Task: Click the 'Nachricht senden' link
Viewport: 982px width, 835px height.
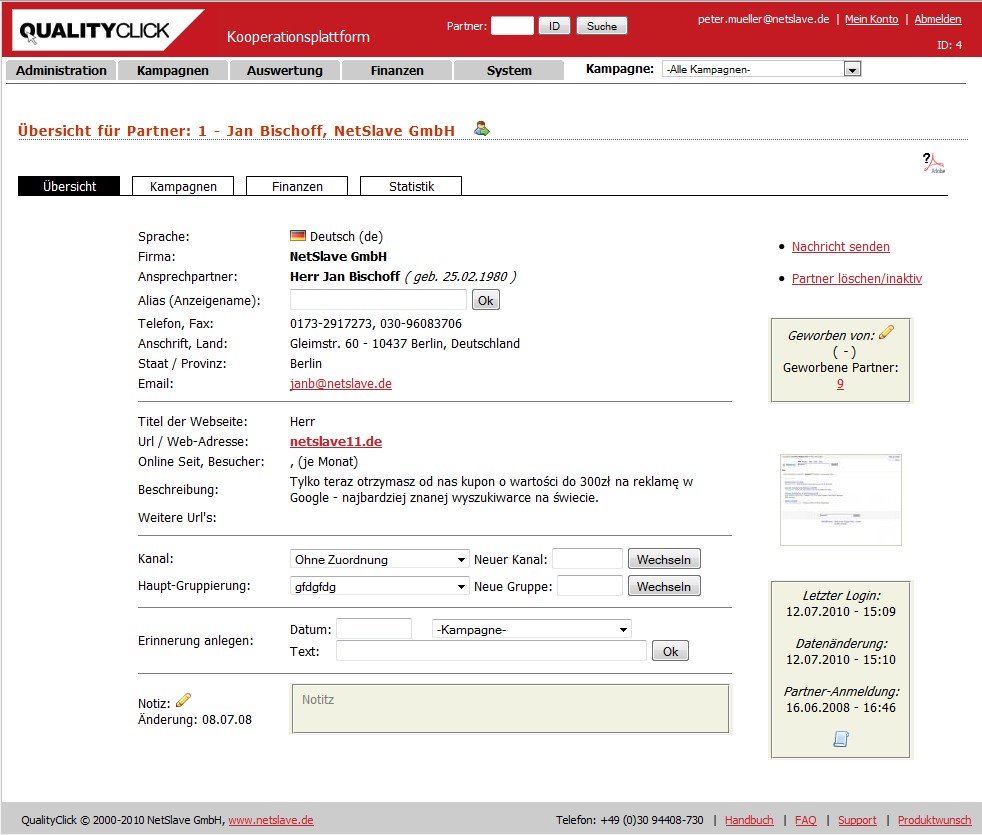Action: click(x=840, y=247)
